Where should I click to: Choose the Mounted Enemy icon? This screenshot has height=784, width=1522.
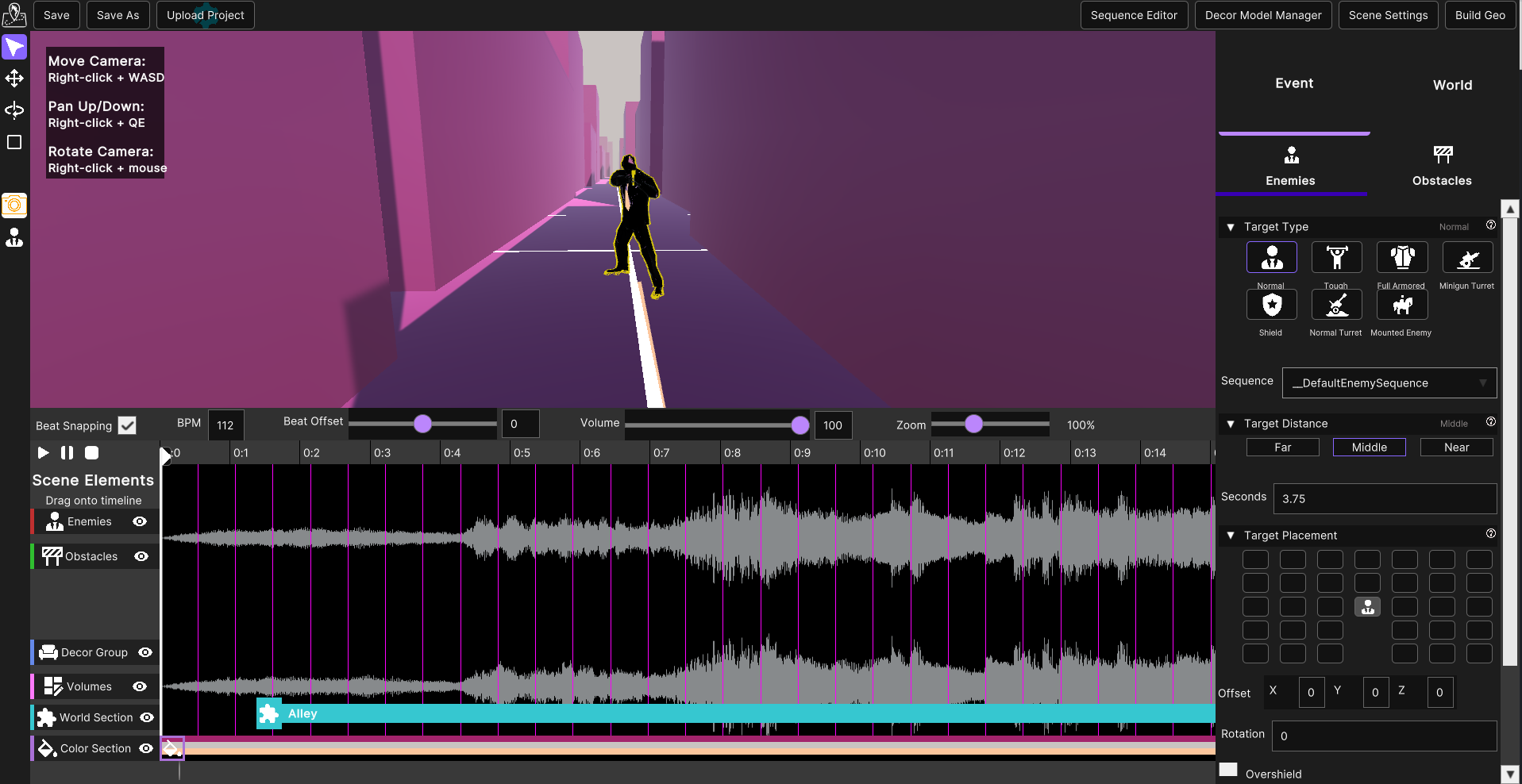[x=1401, y=306]
